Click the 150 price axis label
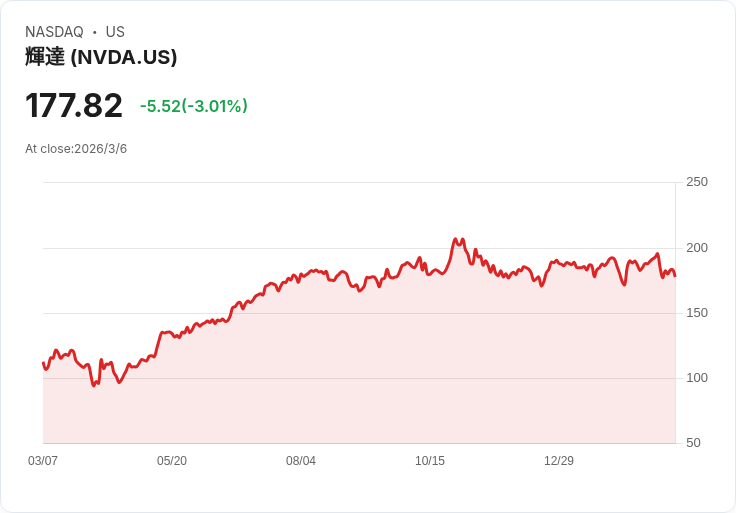Viewport: 736px width, 513px height. click(x=697, y=313)
